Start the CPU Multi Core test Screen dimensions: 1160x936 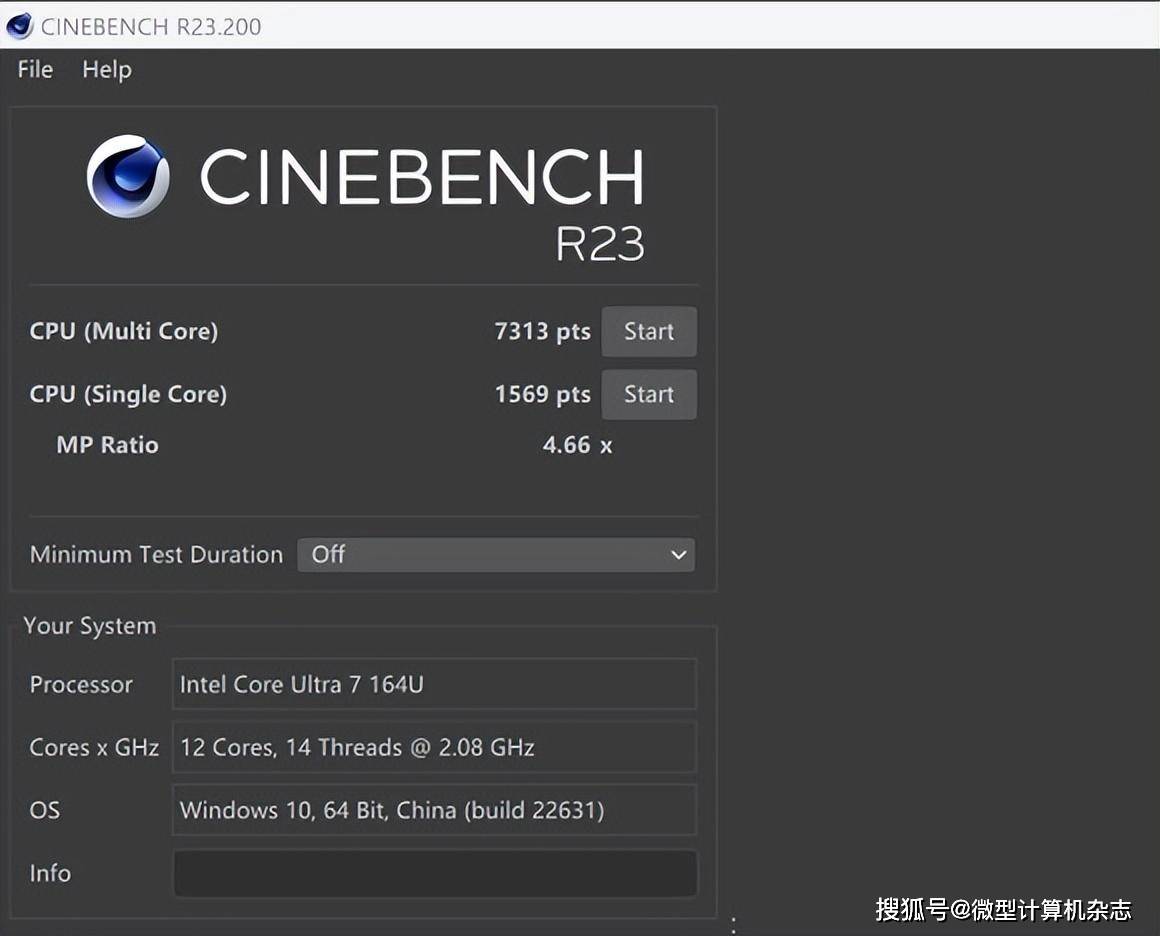tap(649, 331)
